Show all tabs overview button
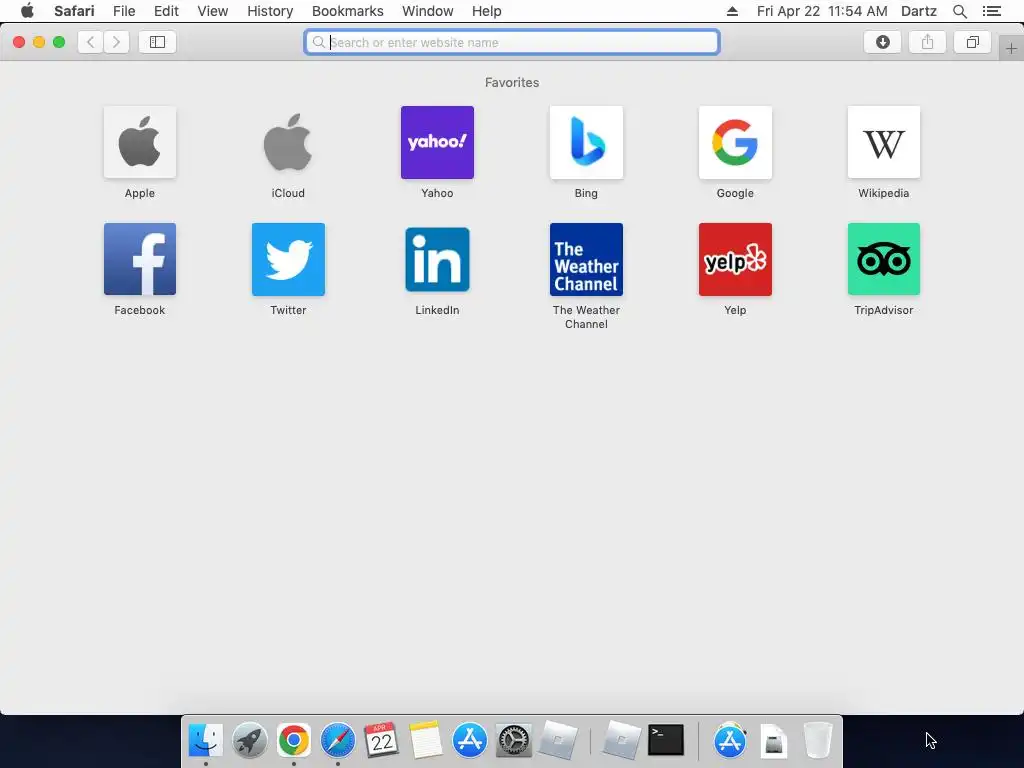 [x=972, y=42]
